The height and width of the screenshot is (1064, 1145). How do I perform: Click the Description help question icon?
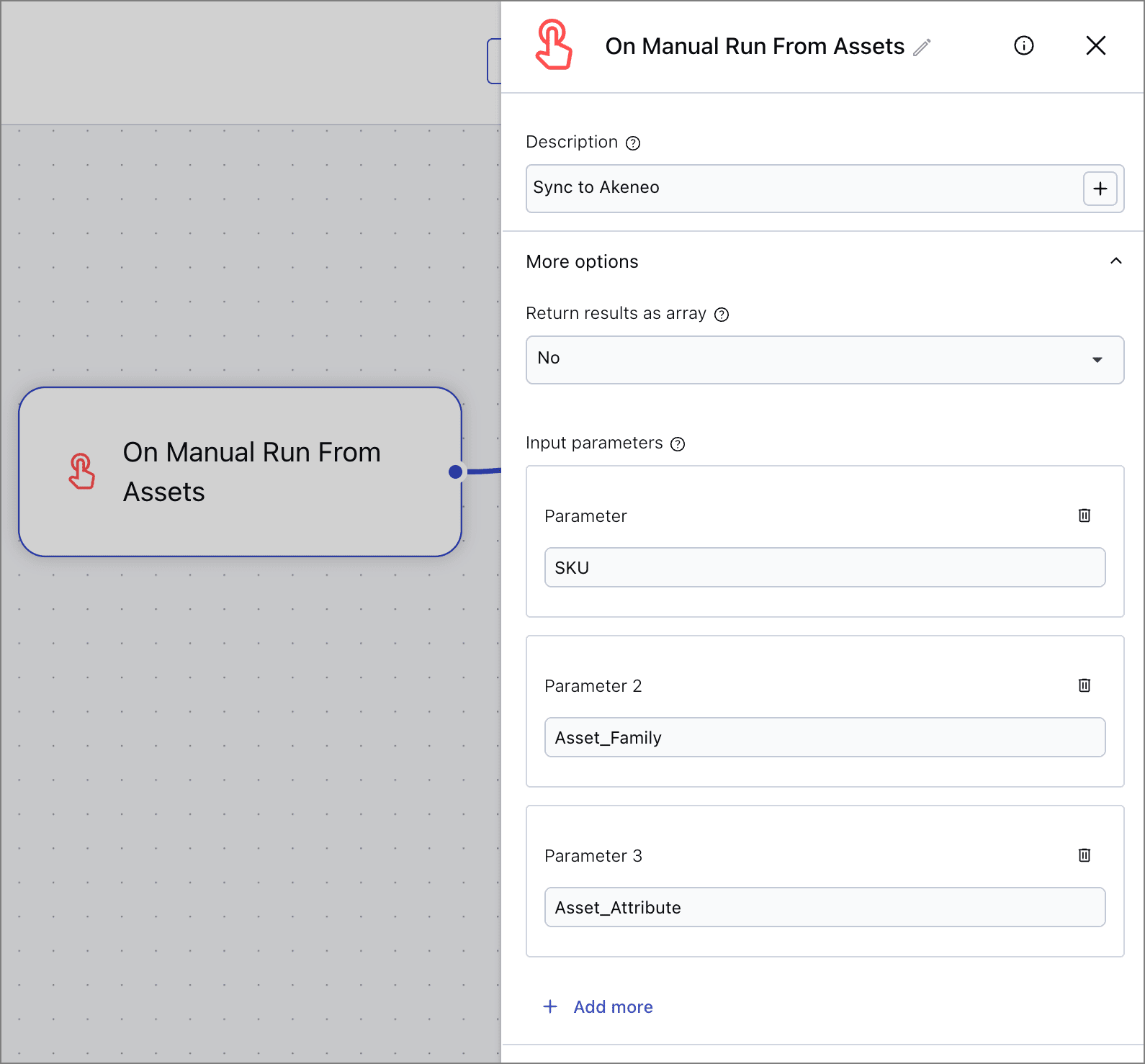click(x=632, y=143)
